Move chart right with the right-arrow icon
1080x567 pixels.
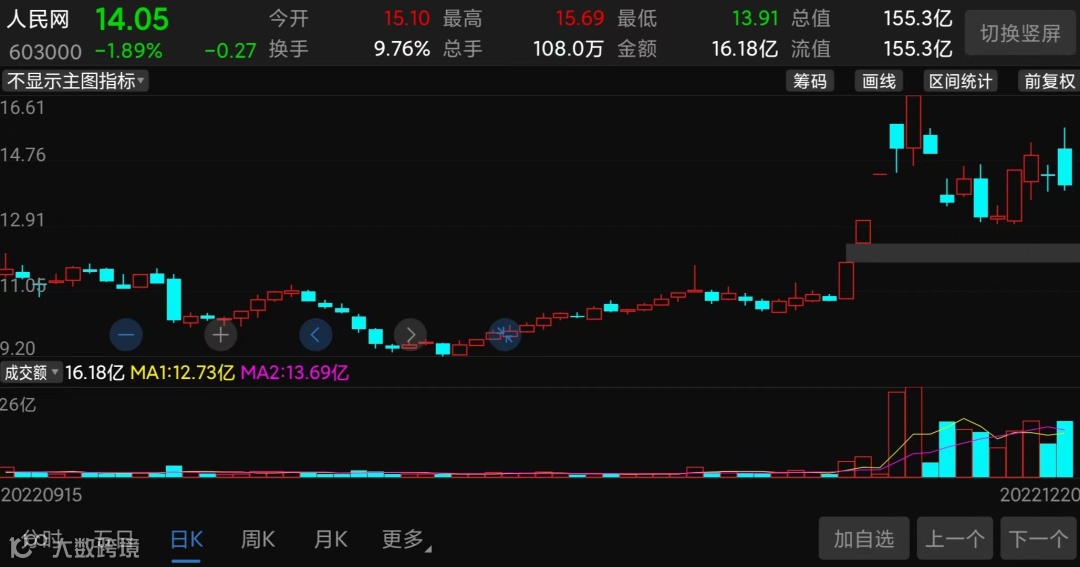coord(411,336)
